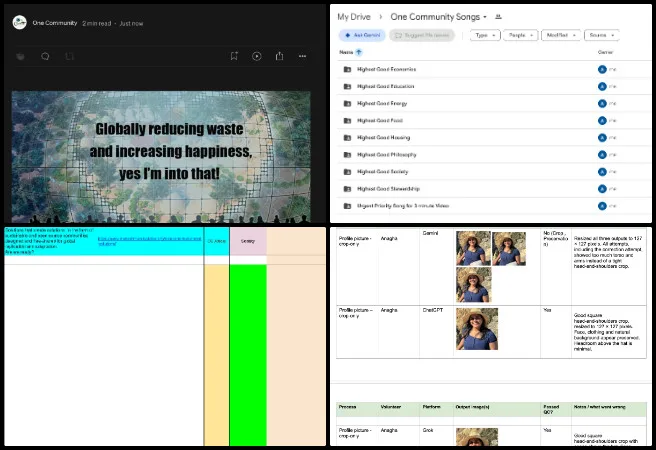Select the Gemini platform cell
Image resolution: width=656 pixels, height=450 pixels.
[x=436, y=267]
